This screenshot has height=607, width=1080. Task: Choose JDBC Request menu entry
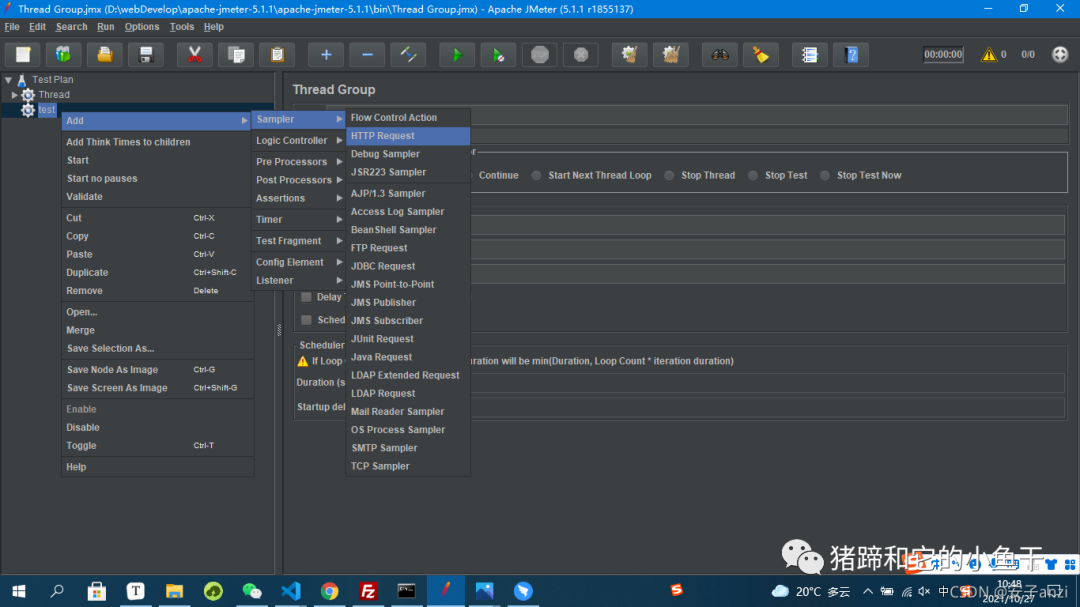pos(408,266)
